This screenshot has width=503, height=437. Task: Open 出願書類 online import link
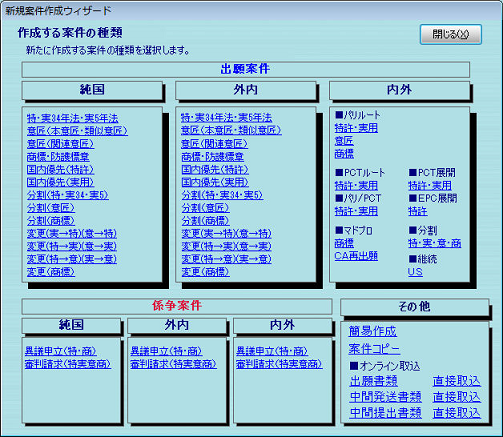[374, 381]
